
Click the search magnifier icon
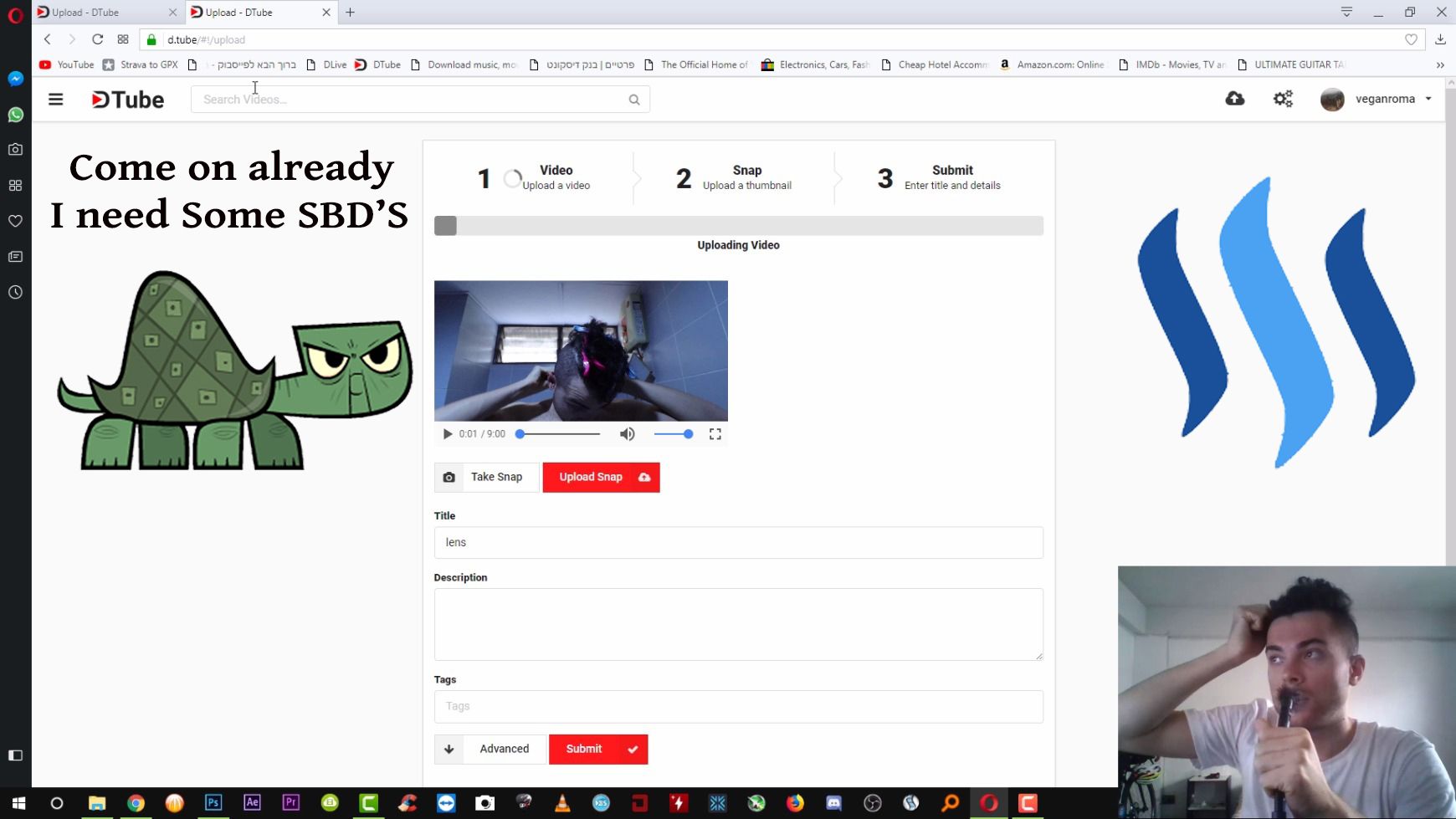click(x=634, y=100)
